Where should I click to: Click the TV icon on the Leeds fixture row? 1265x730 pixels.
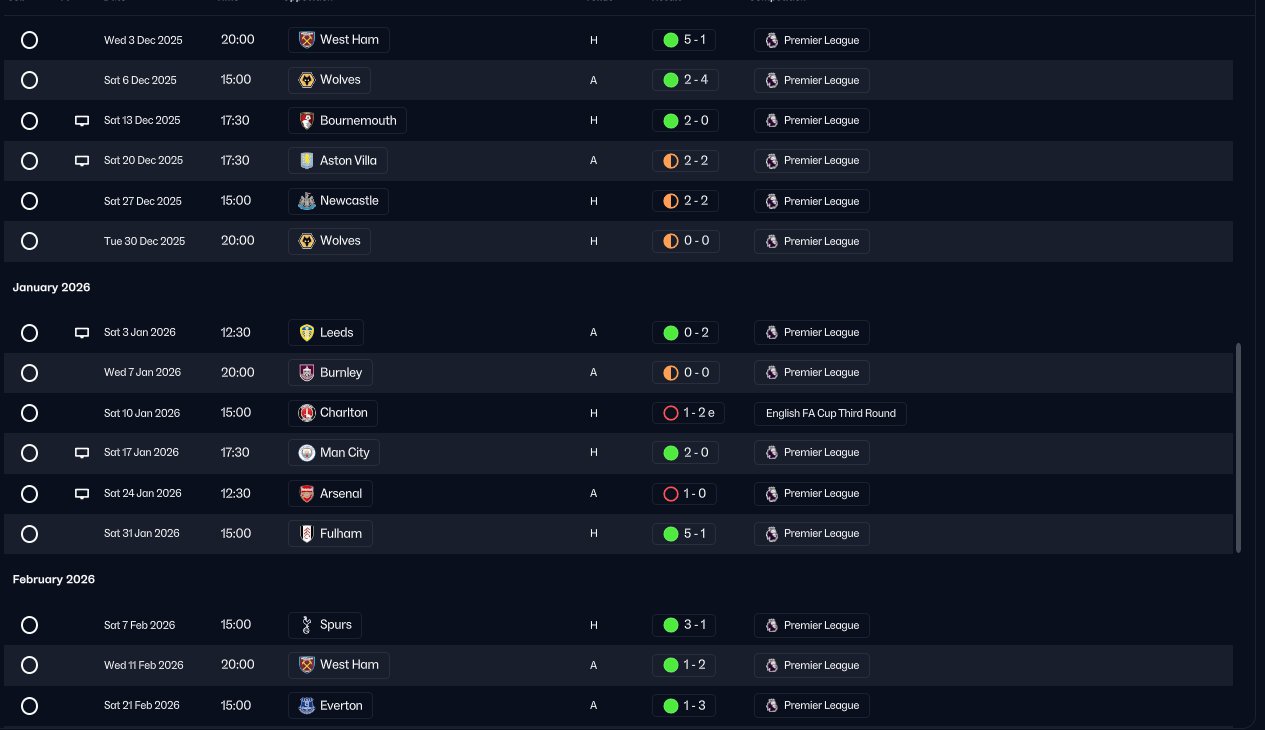[82, 333]
